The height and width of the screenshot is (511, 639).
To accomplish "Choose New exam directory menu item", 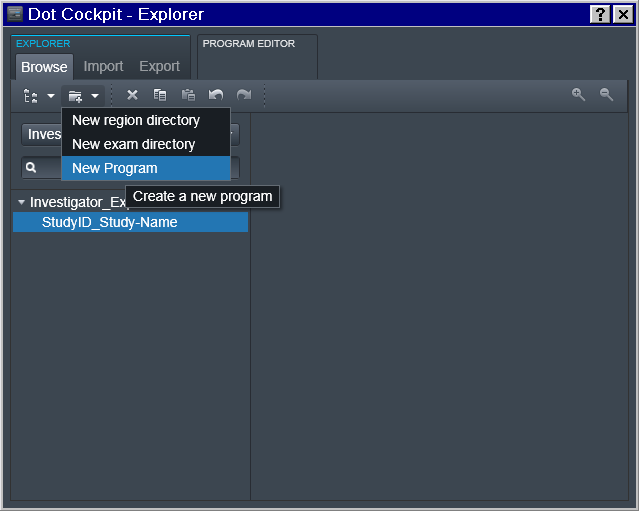I will [x=146, y=144].
